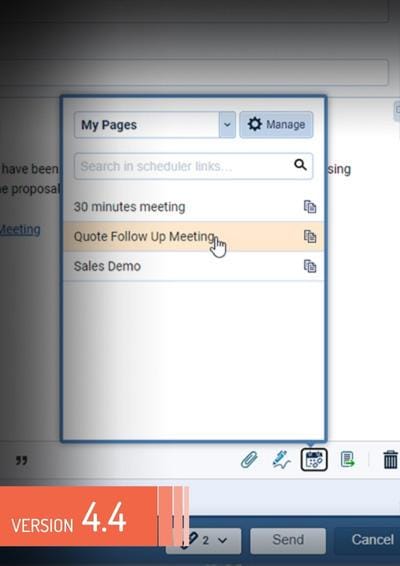Viewport: 400px width, 566px height.
Task: Open the My Pages combo box
Action: point(155,125)
